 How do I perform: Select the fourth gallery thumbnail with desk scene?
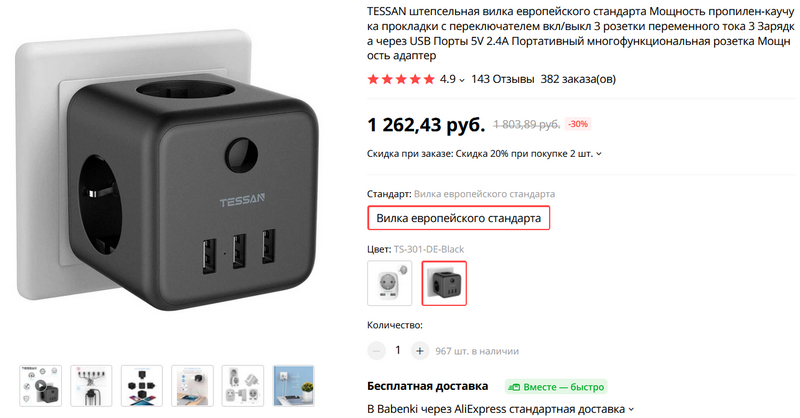tap(192, 386)
